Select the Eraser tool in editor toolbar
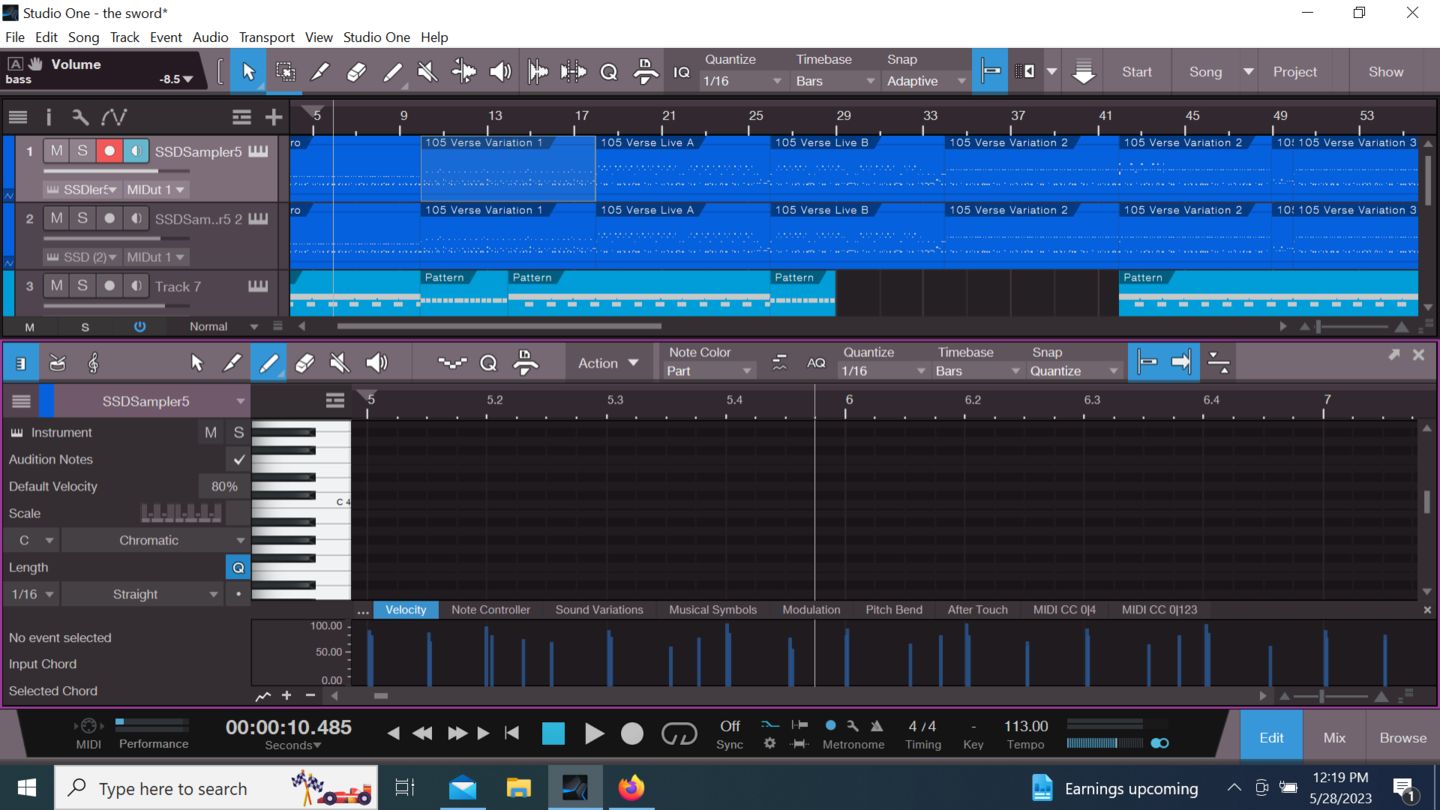Image resolution: width=1440 pixels, height=810 pixels. pos(304,363)
